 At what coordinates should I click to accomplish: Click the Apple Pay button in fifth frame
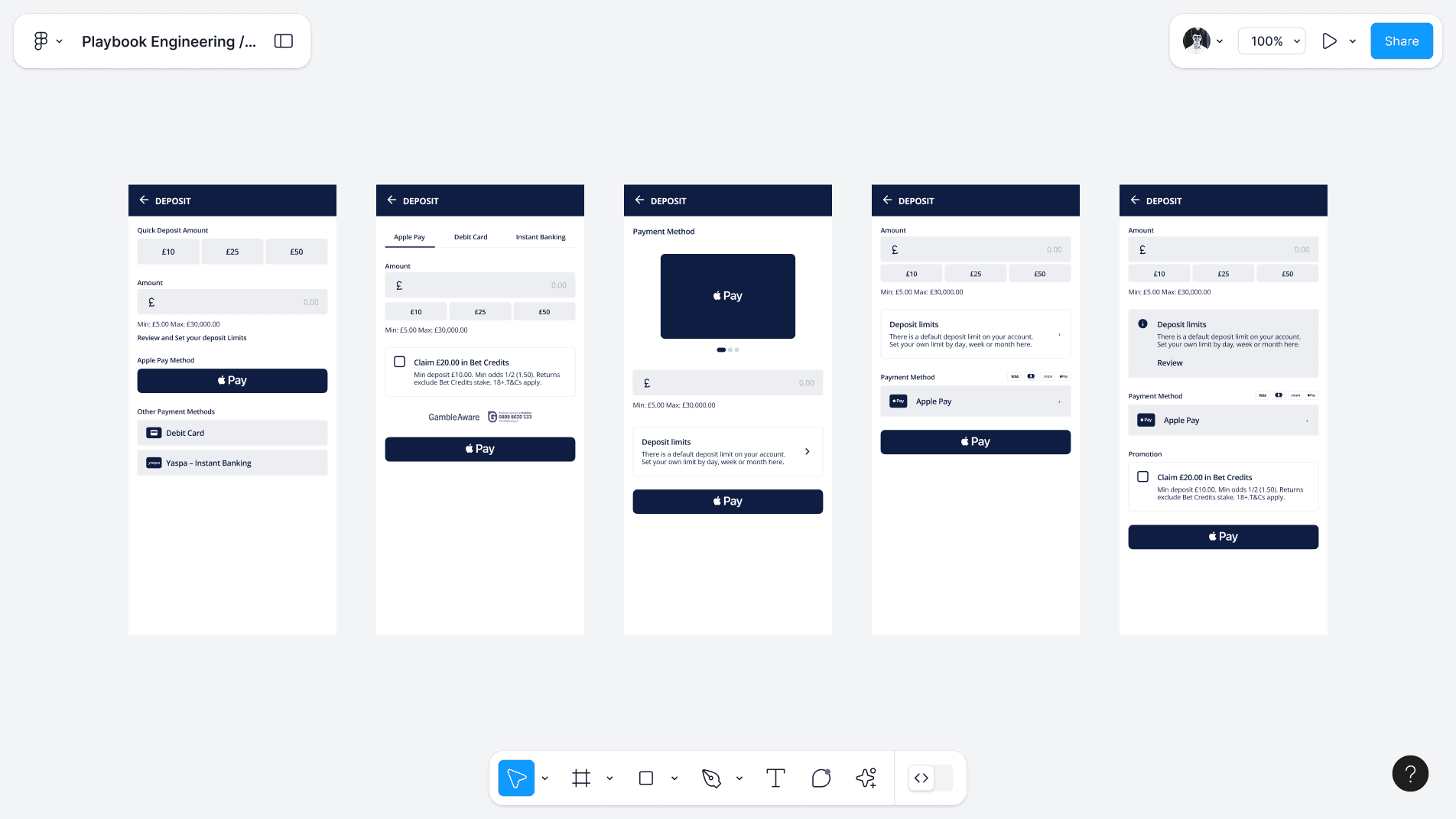[1224, 537]
